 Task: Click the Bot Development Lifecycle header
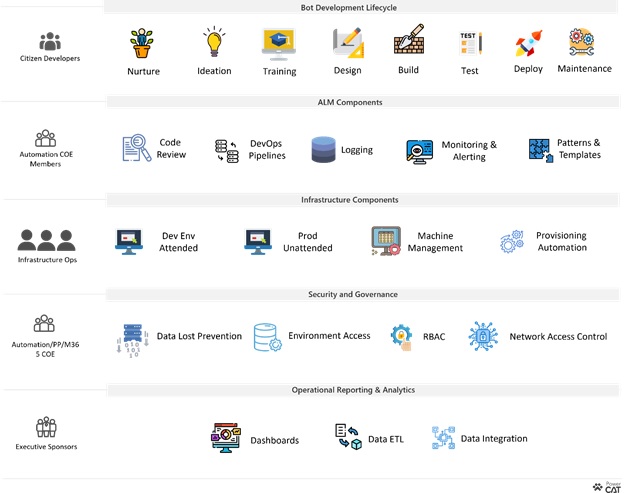361,7
